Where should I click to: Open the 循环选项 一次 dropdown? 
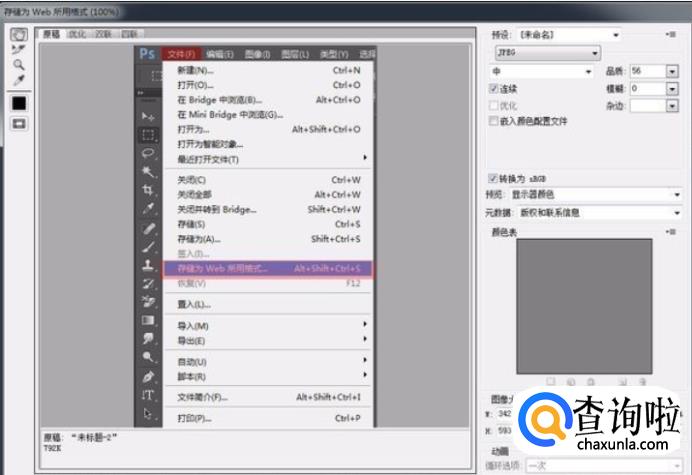tap(604, 466)
